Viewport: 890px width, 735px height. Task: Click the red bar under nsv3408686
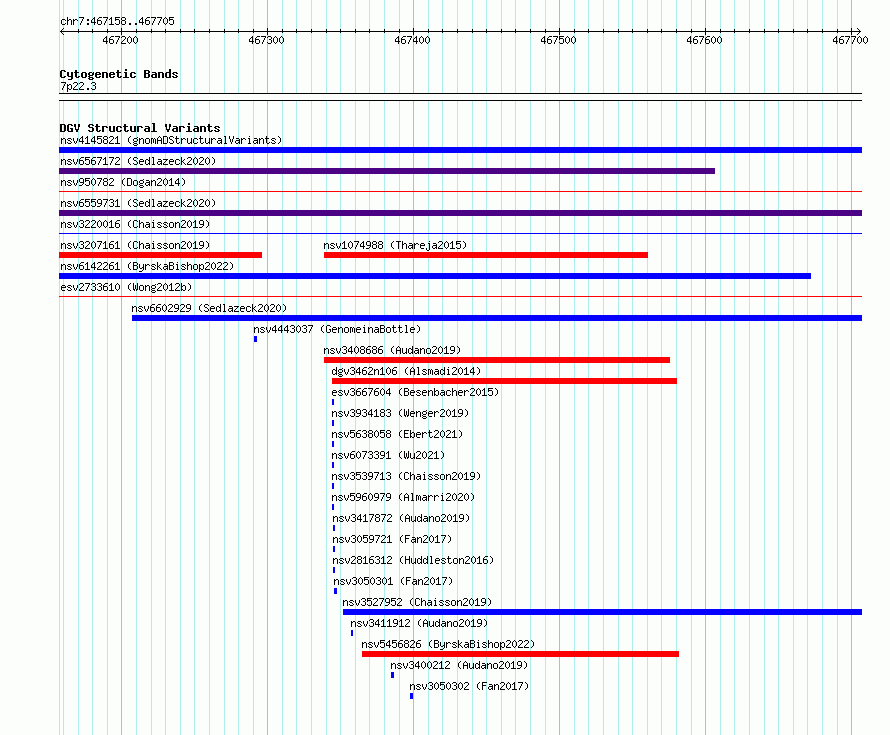[497, 360]
